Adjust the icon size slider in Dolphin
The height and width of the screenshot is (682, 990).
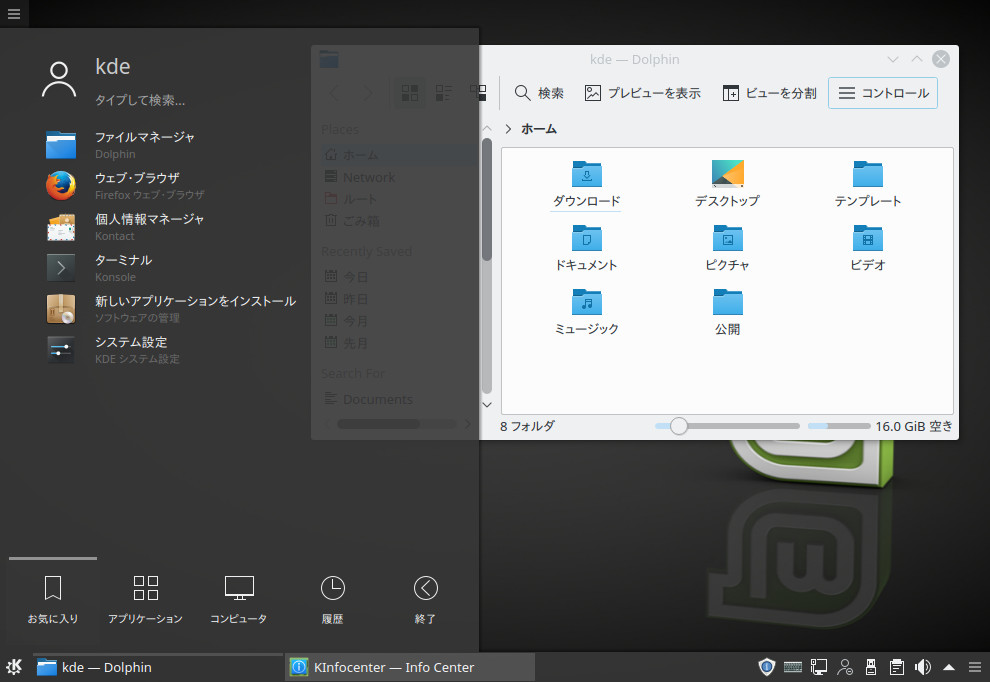pyautogui.click(x=679, y=426)
